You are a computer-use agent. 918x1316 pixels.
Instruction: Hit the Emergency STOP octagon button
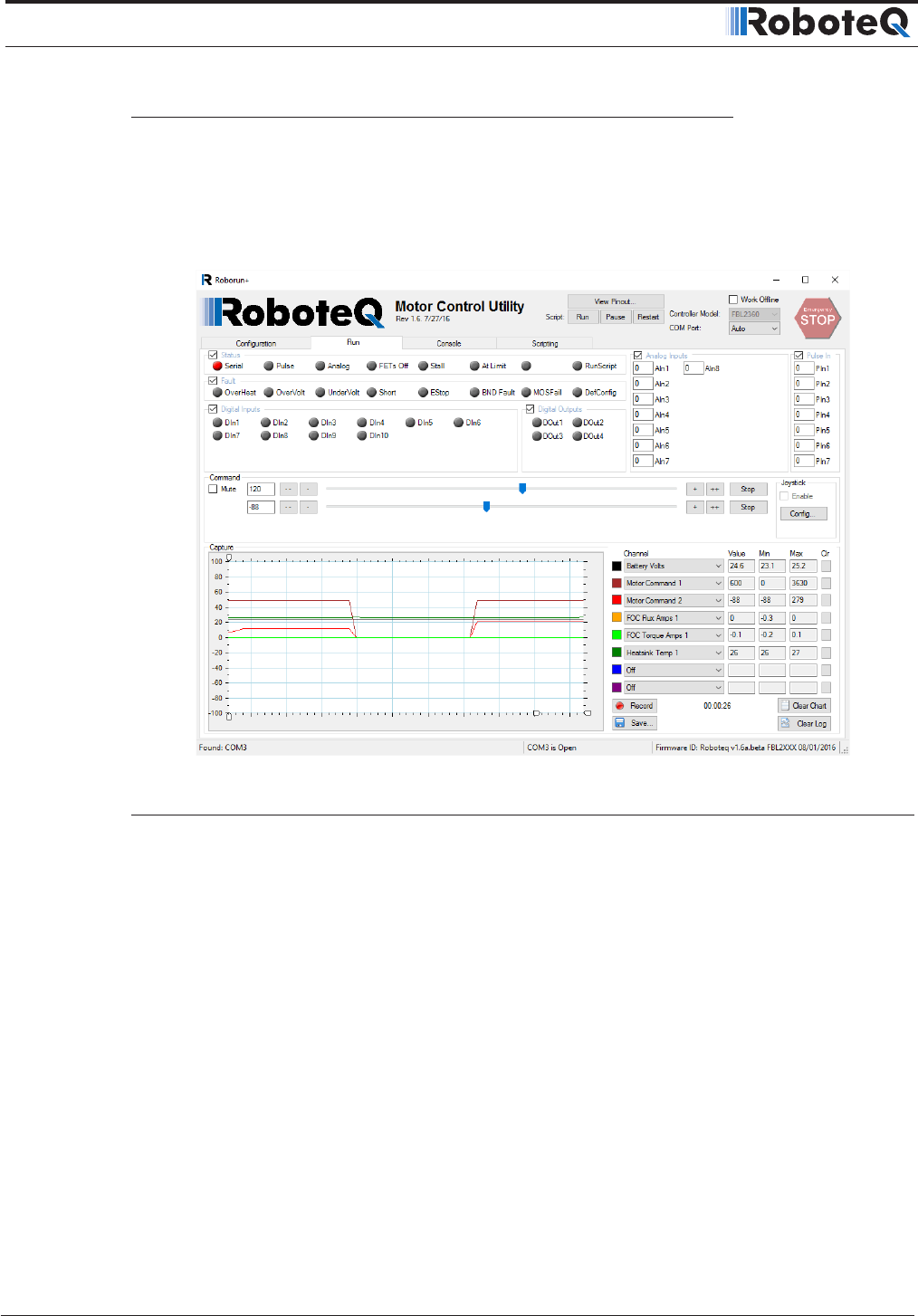tap(817, 318)
